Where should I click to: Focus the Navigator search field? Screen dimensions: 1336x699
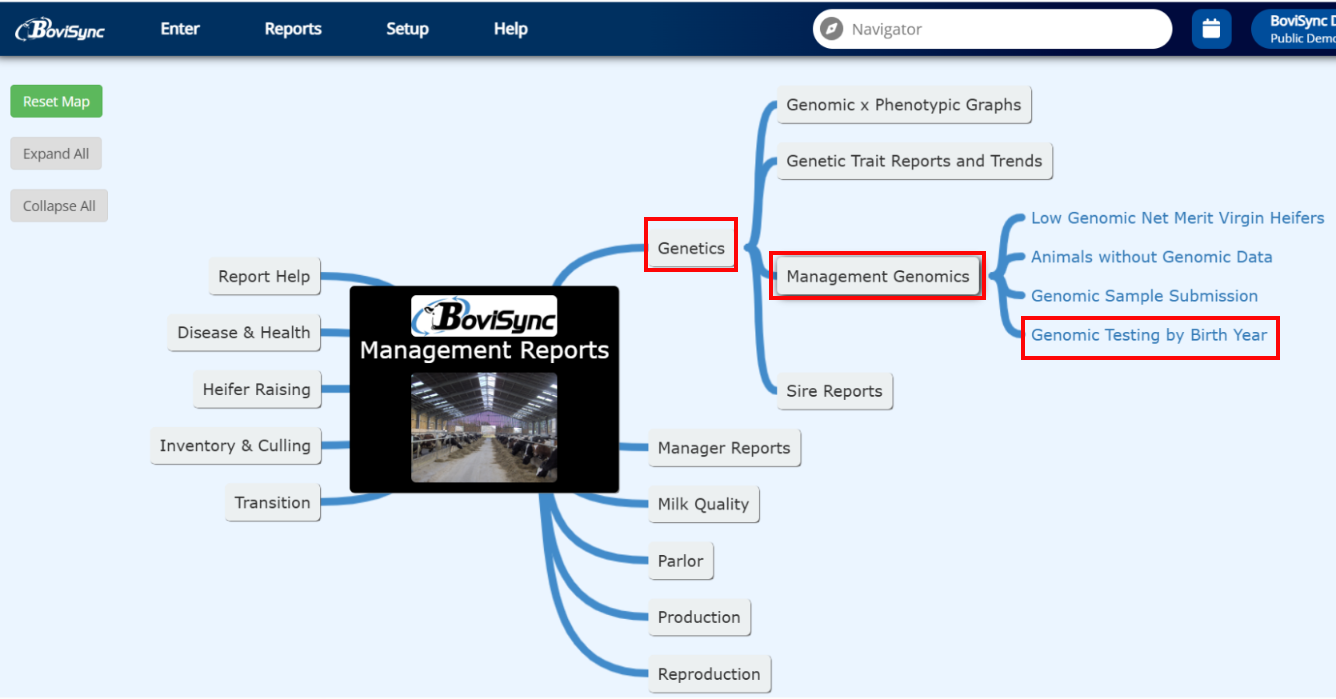(992, 29)
